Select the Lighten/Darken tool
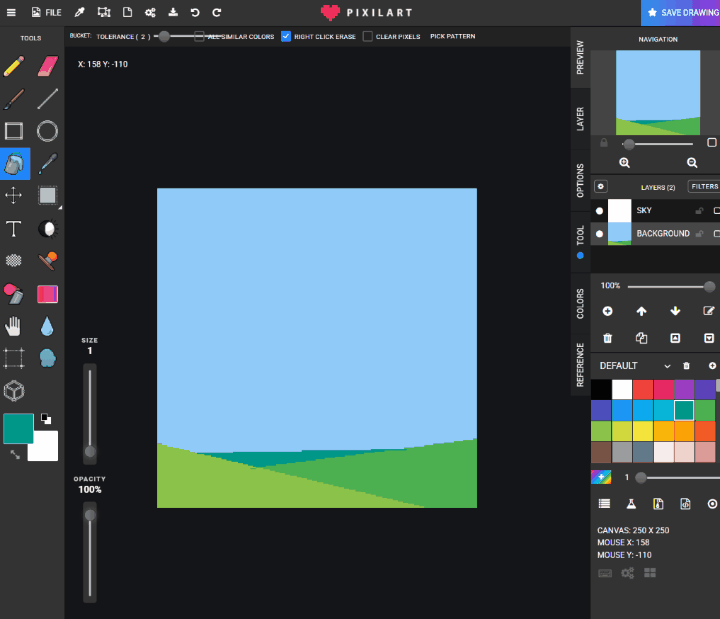This screenshot has height=619, width=720. click(x=47, y=228)
